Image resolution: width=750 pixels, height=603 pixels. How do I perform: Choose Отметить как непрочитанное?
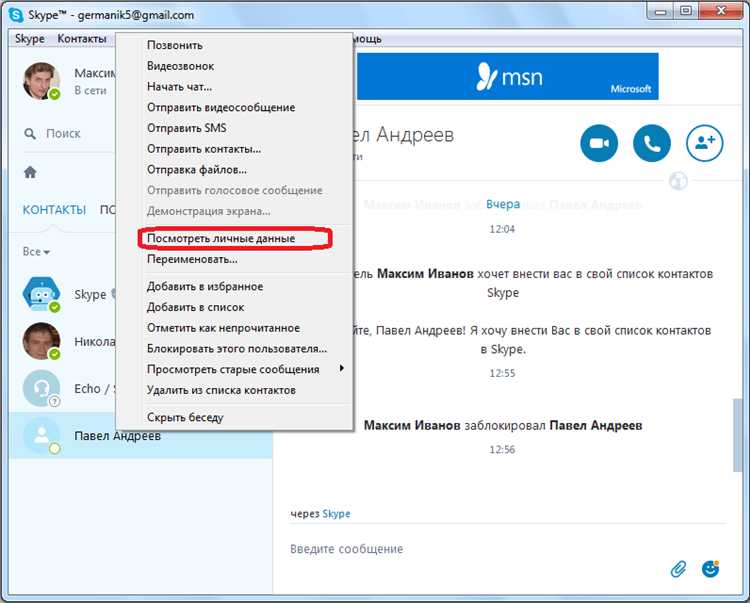[x=223, y=328]
